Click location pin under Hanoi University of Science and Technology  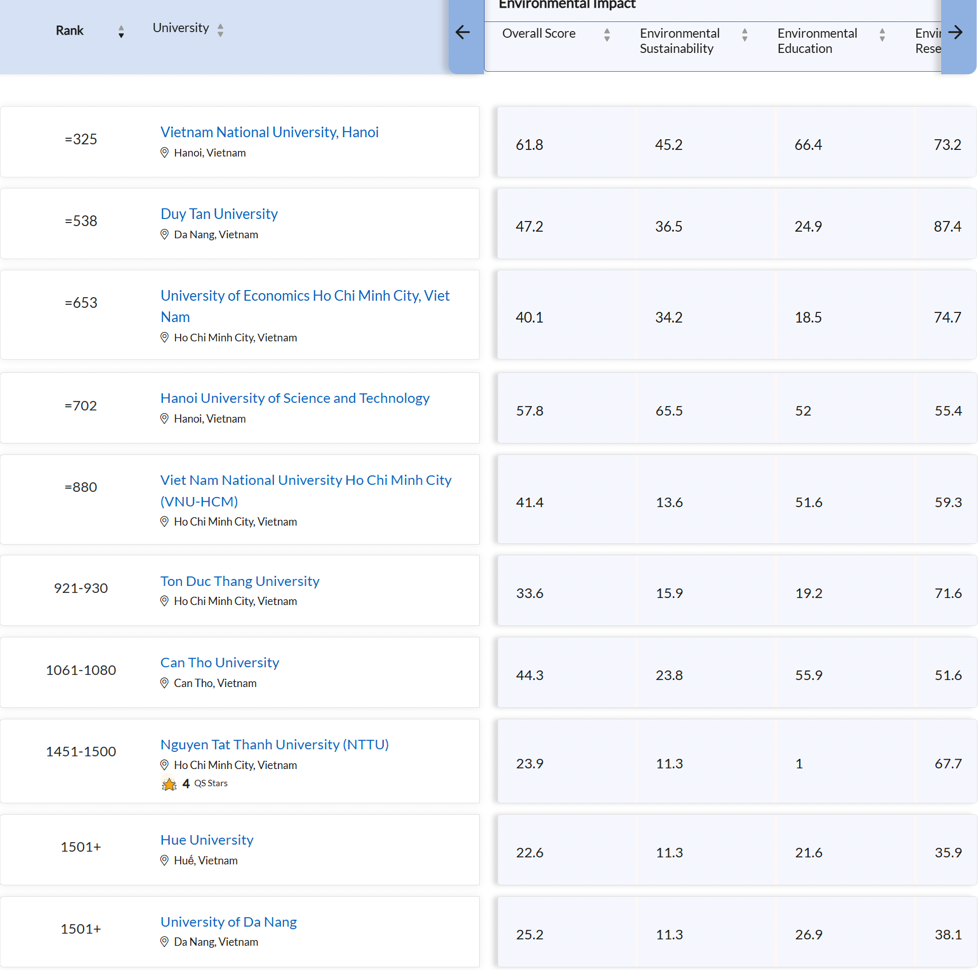[x=165, y=419]
